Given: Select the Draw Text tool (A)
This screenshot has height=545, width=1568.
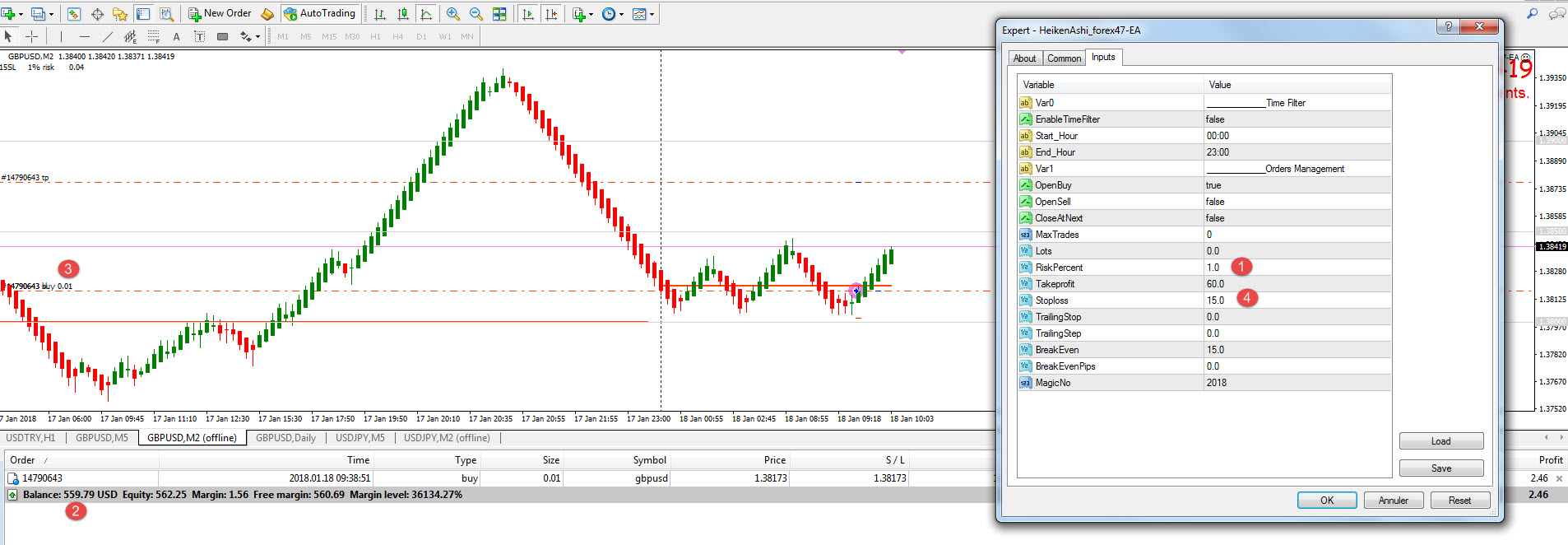Looking at the screenshot, I should (176, 36).
